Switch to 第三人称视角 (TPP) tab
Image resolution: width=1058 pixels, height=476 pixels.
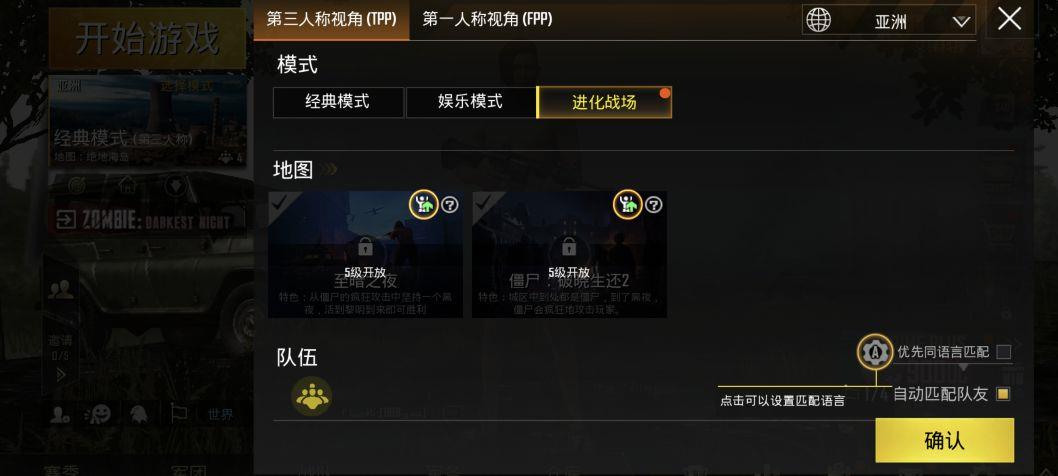(x=331, y=20)
